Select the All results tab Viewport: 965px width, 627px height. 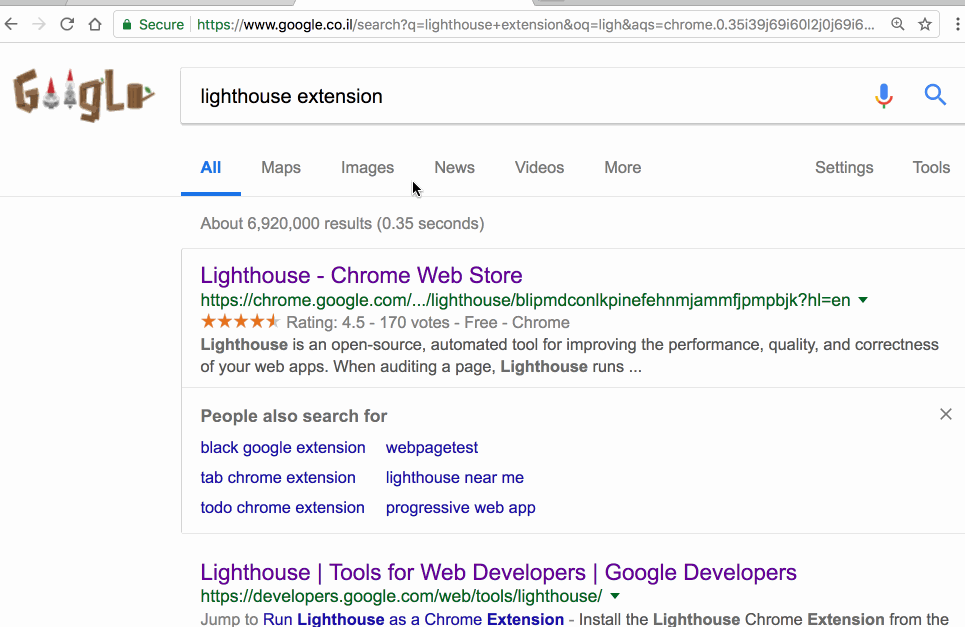tap(210, 167)
